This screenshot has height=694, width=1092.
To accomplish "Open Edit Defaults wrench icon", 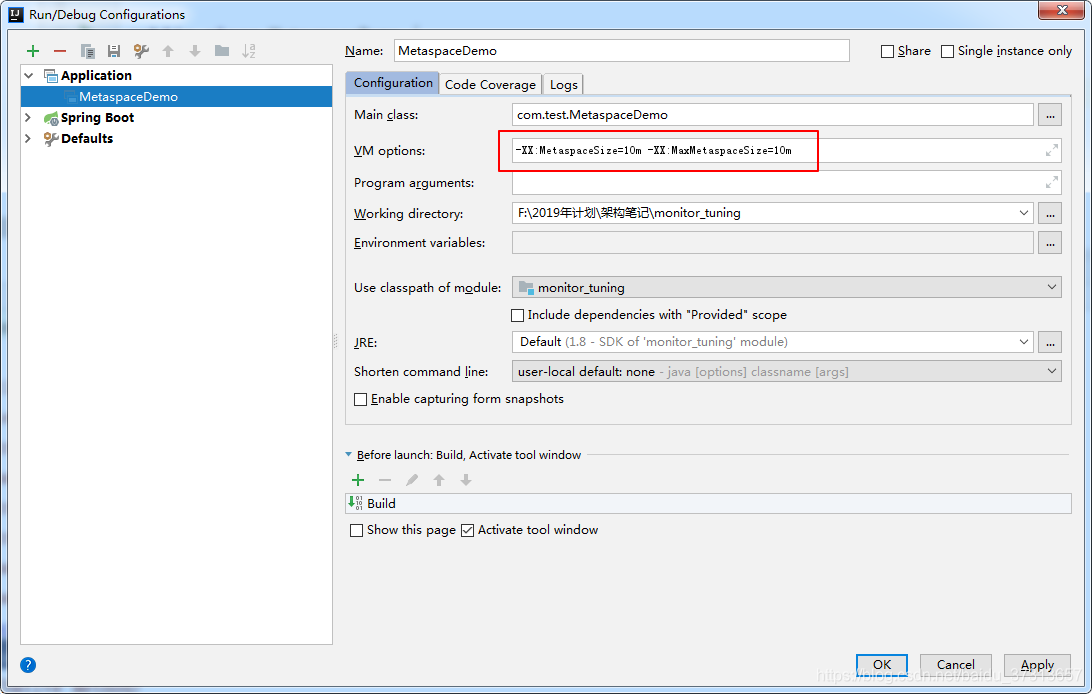I will (x=141, y=51).
